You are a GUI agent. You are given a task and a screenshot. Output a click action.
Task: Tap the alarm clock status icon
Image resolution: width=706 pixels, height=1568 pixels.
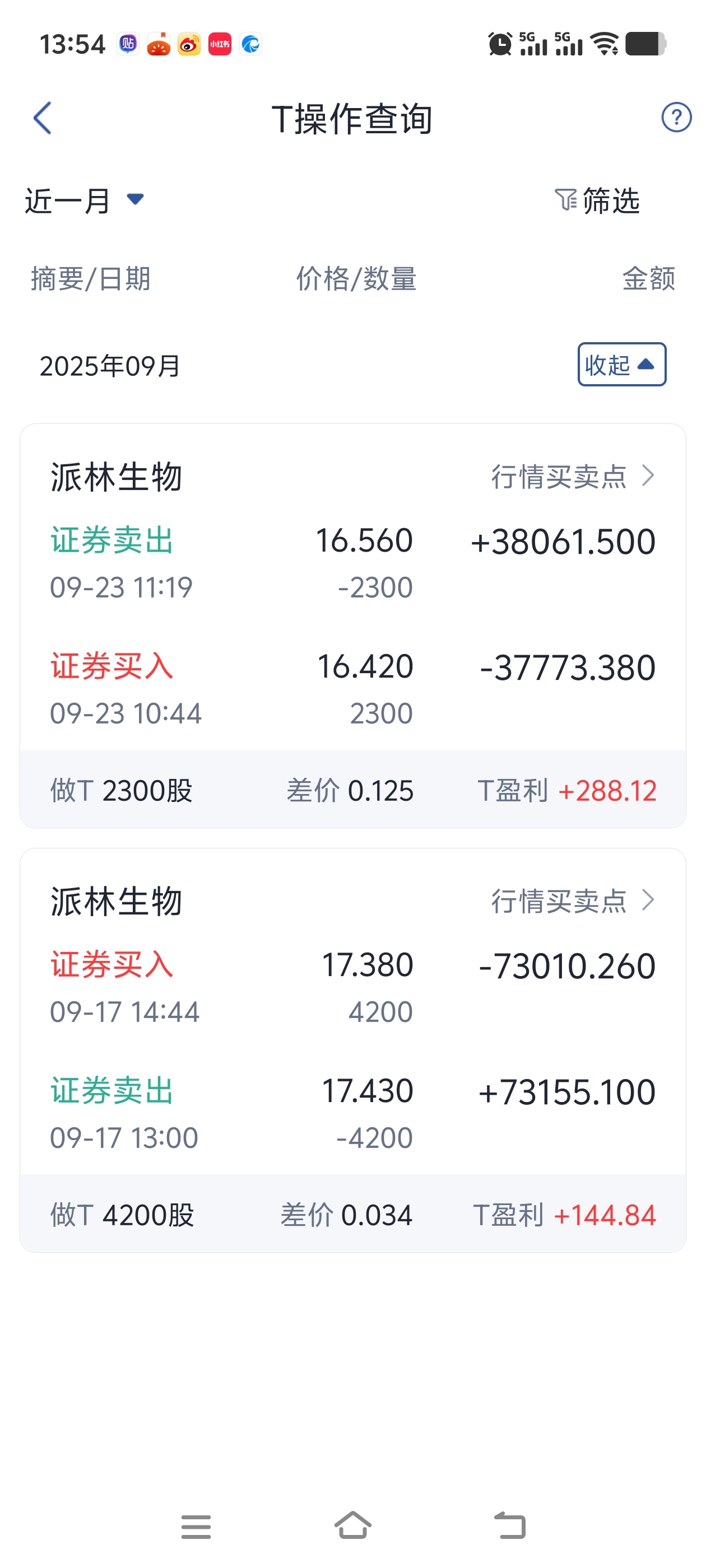point(499,44)
